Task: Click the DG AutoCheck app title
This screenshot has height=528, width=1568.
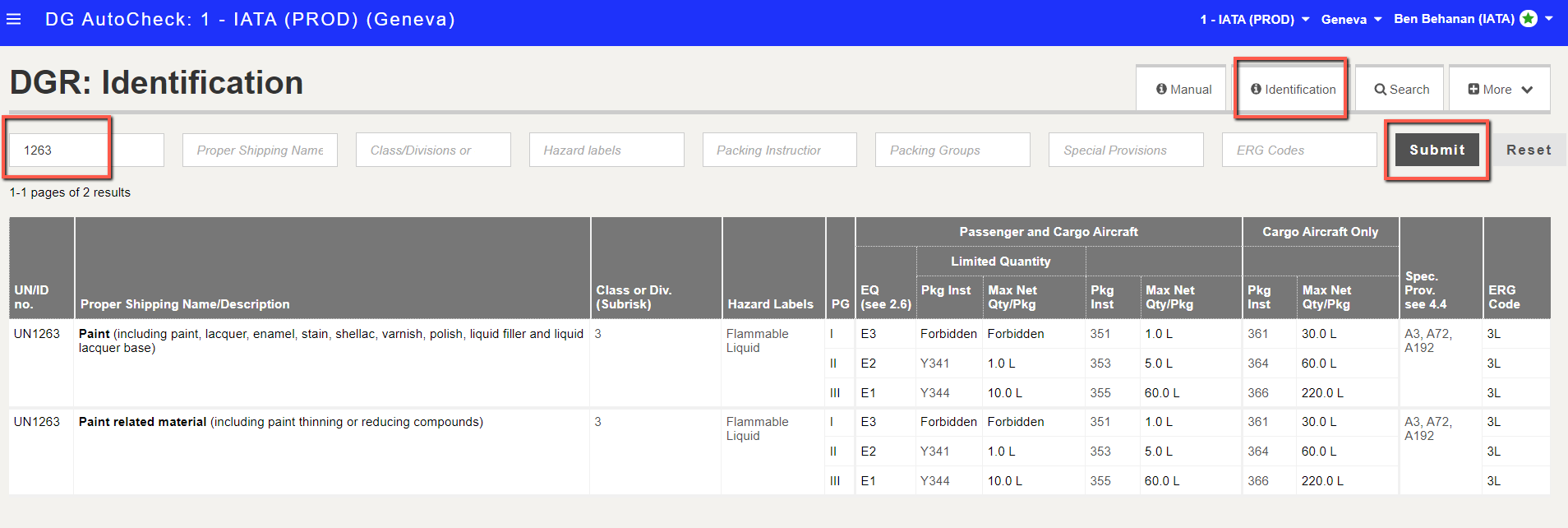Action: click(250, 19)
